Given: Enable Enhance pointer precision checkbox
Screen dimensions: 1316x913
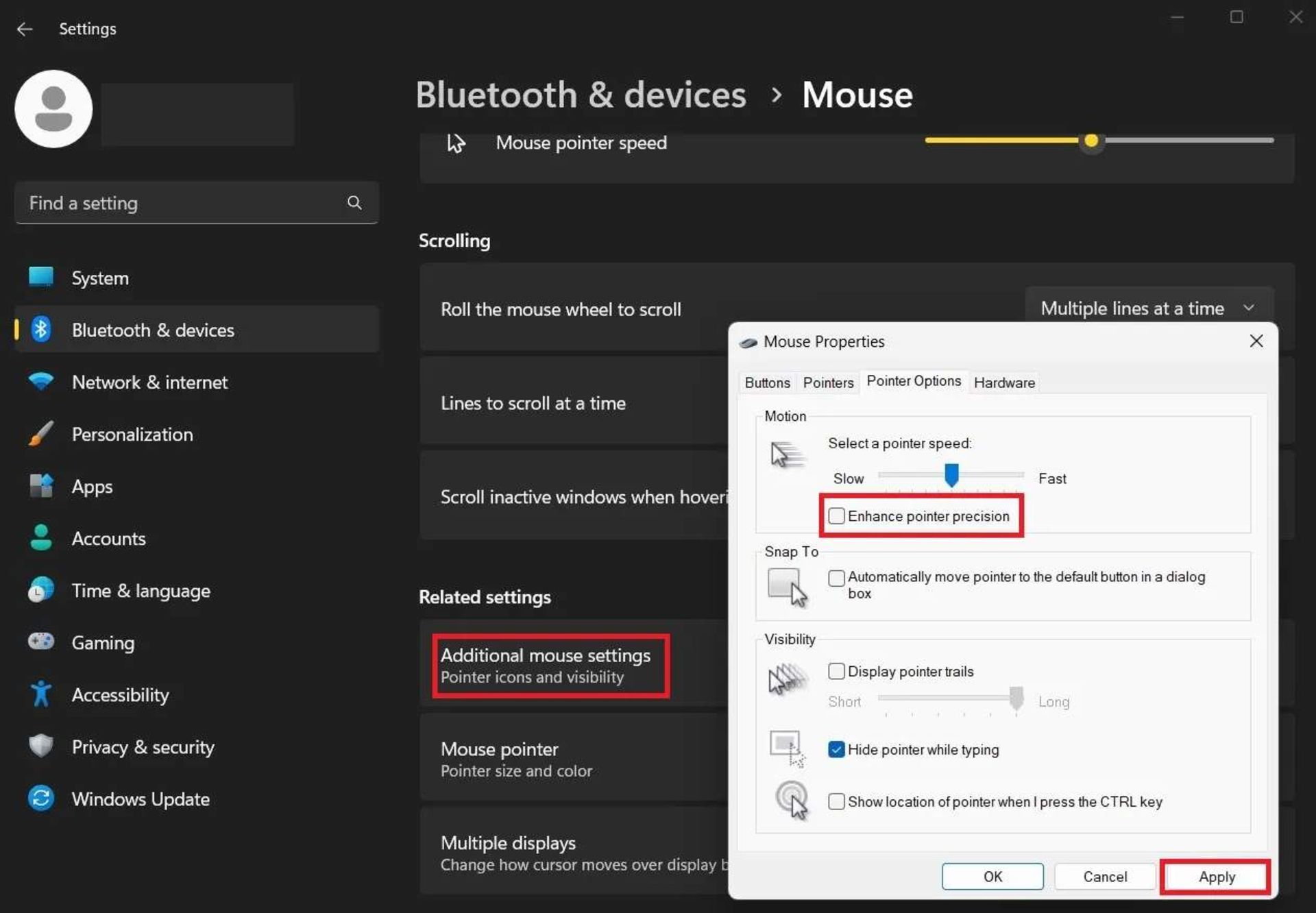Looking at the screenshot, I should coord(836,516).
